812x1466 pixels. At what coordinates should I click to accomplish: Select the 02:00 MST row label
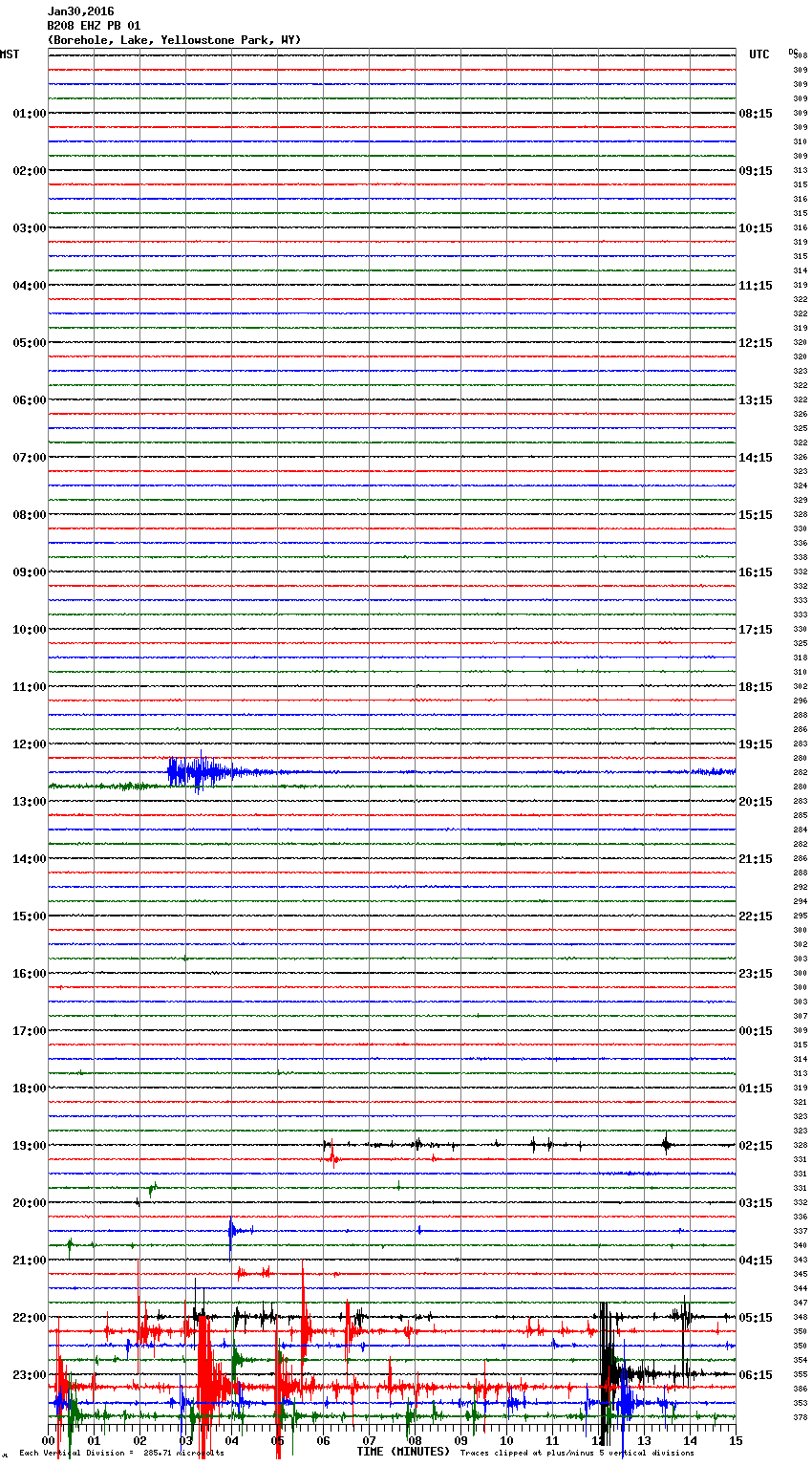click(29, 171)
